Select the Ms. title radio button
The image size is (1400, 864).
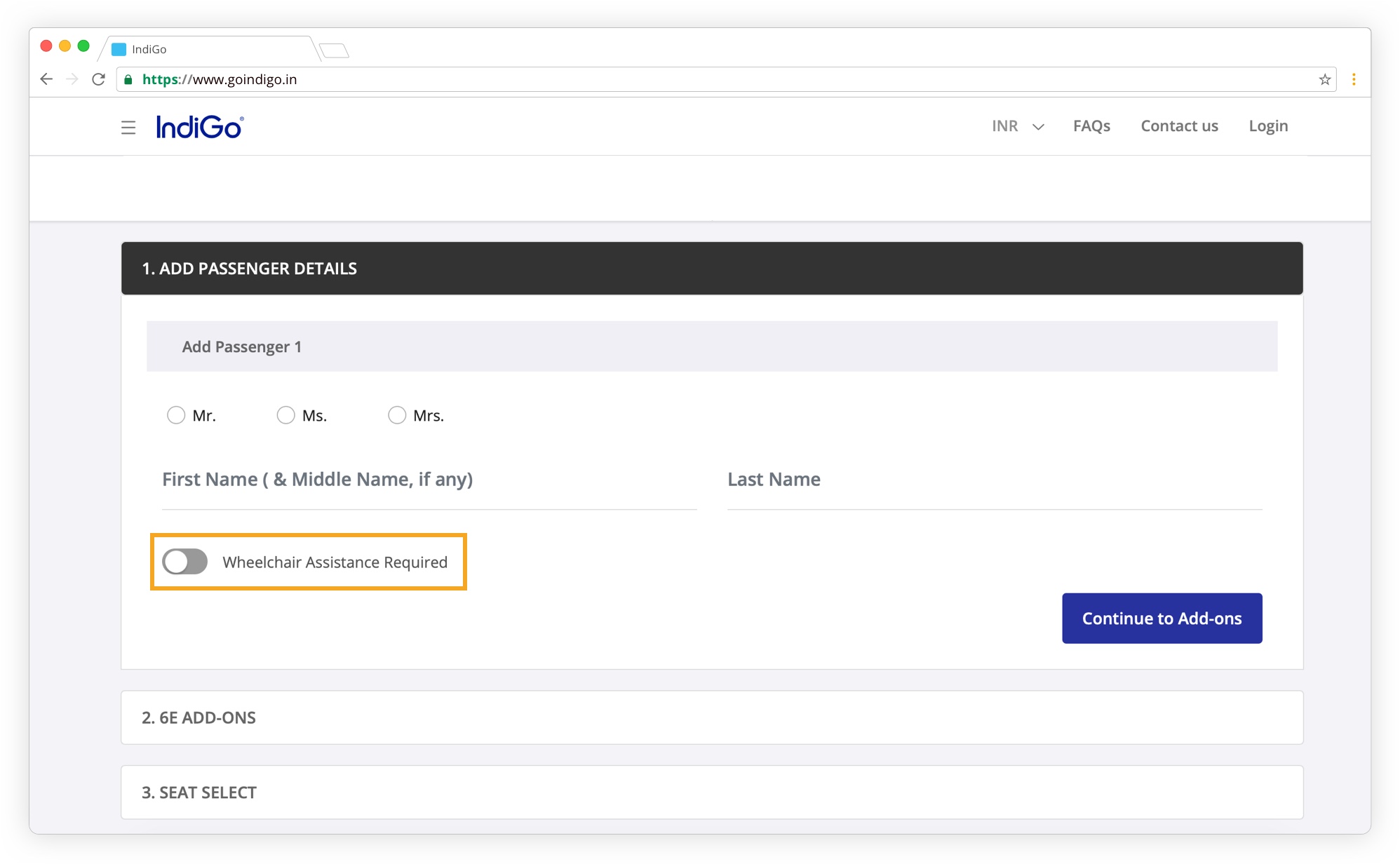[x=285, y=415]
